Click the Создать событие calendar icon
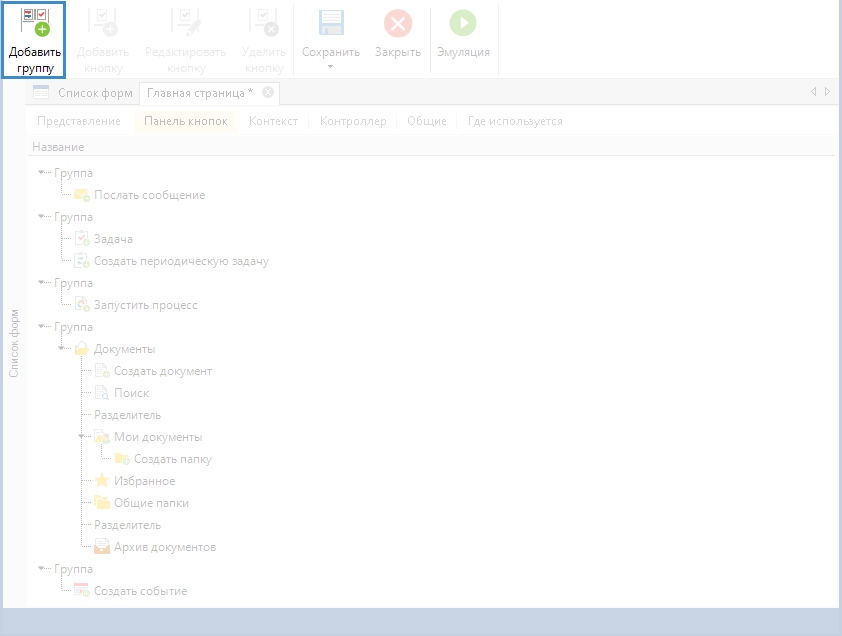Image resolution: width=842 pixels, height=636 pixels. click(82, 591)
